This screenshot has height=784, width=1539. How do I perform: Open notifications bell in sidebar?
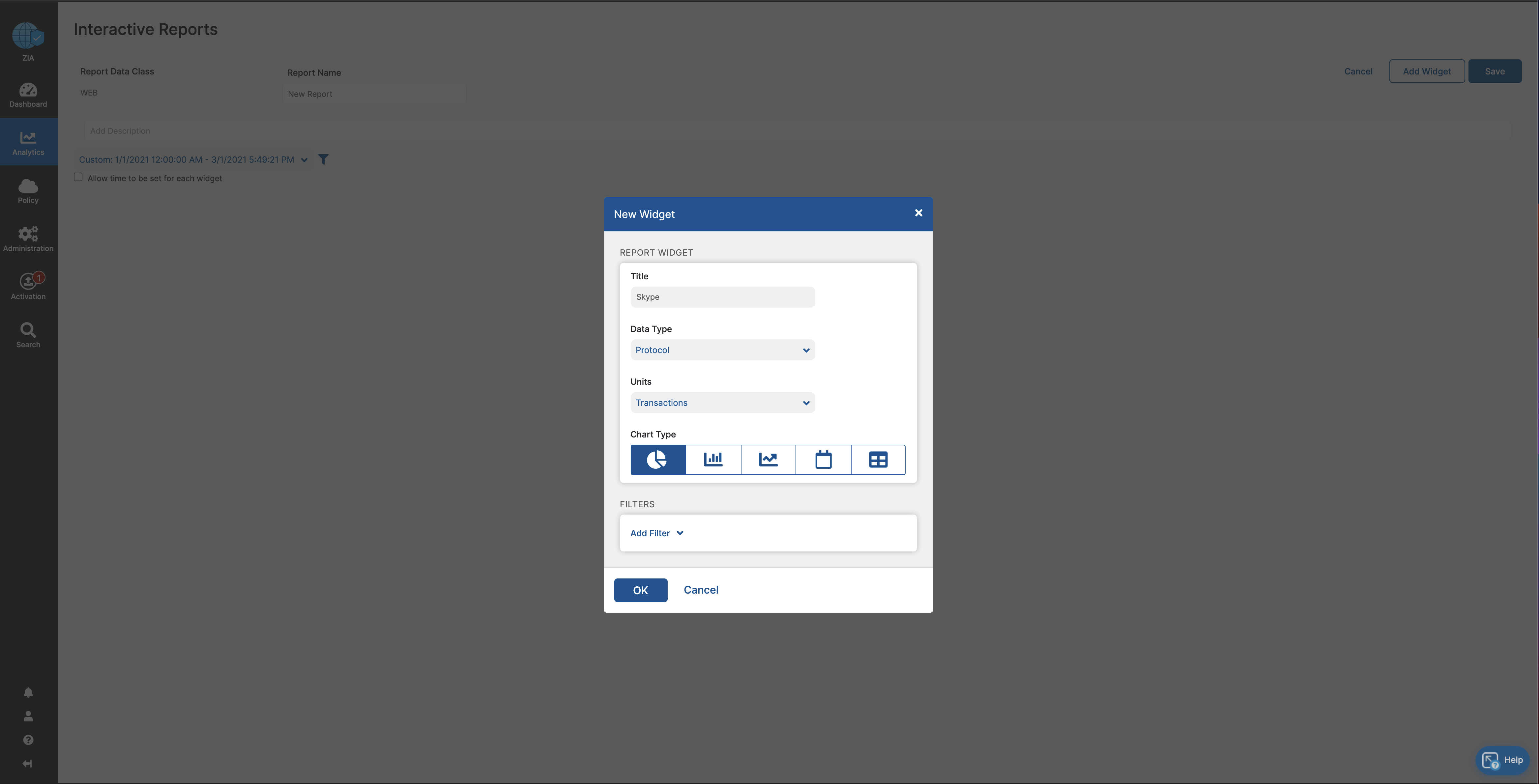28,692
